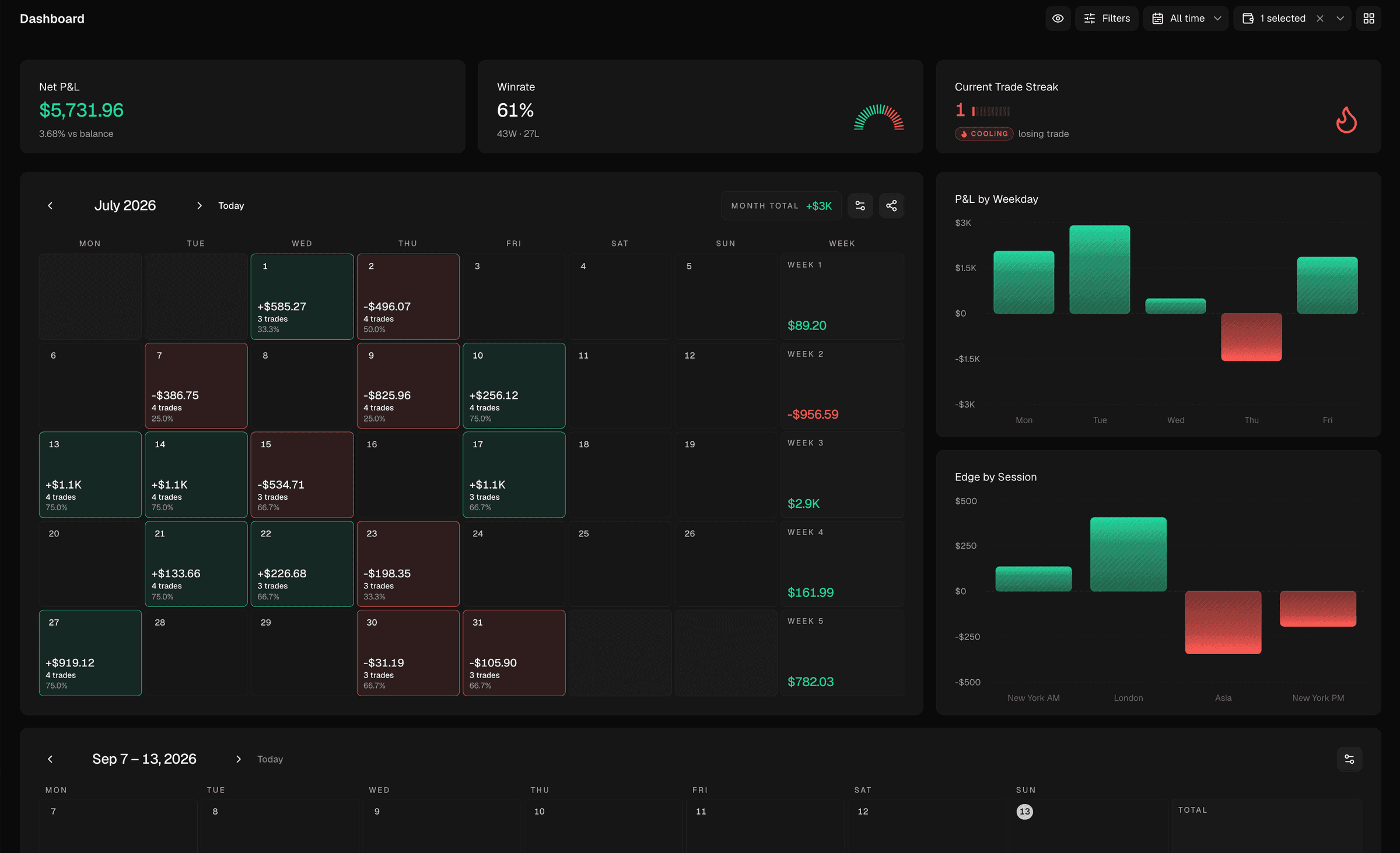Click the Fri bar in P&L by Weekday

pos(1327,285)
